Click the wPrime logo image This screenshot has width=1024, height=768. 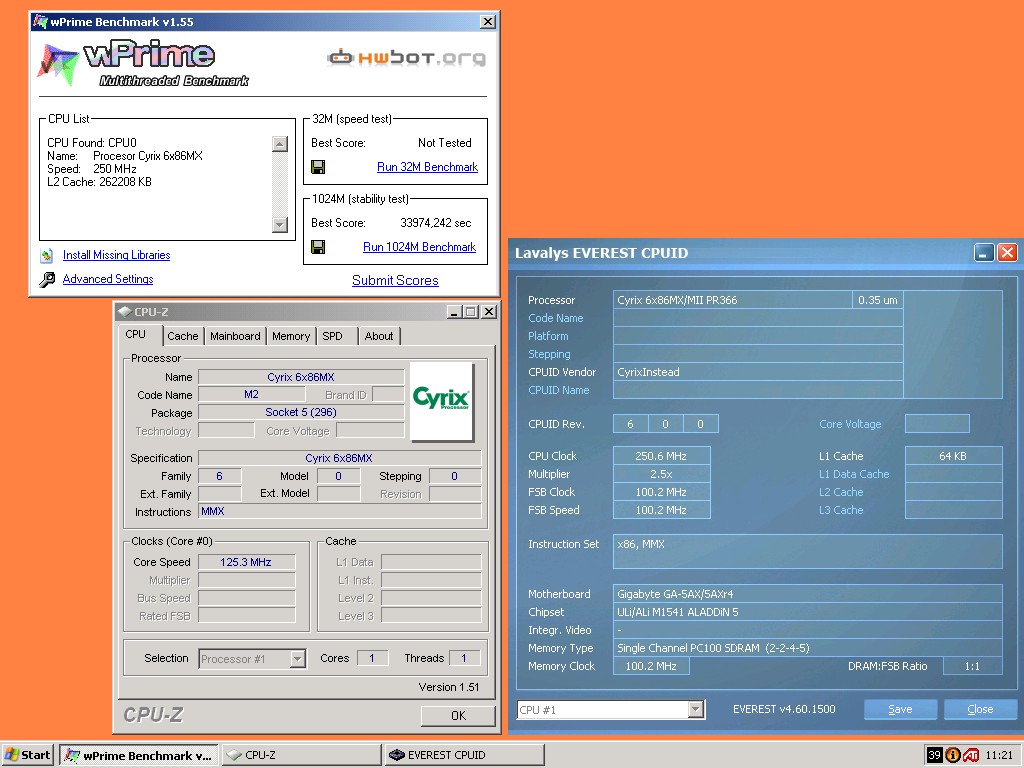(x=143, y=63)
